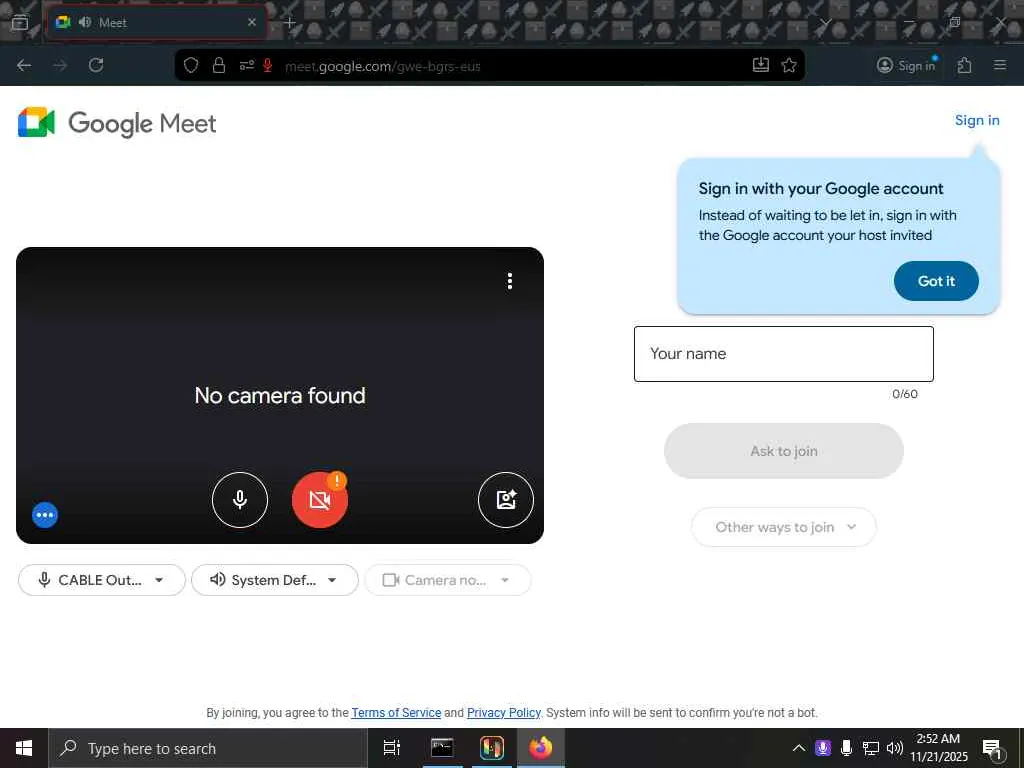Screen dimensions: 1024x768
Task: Open a new browser tab
Action: point(289,22)
